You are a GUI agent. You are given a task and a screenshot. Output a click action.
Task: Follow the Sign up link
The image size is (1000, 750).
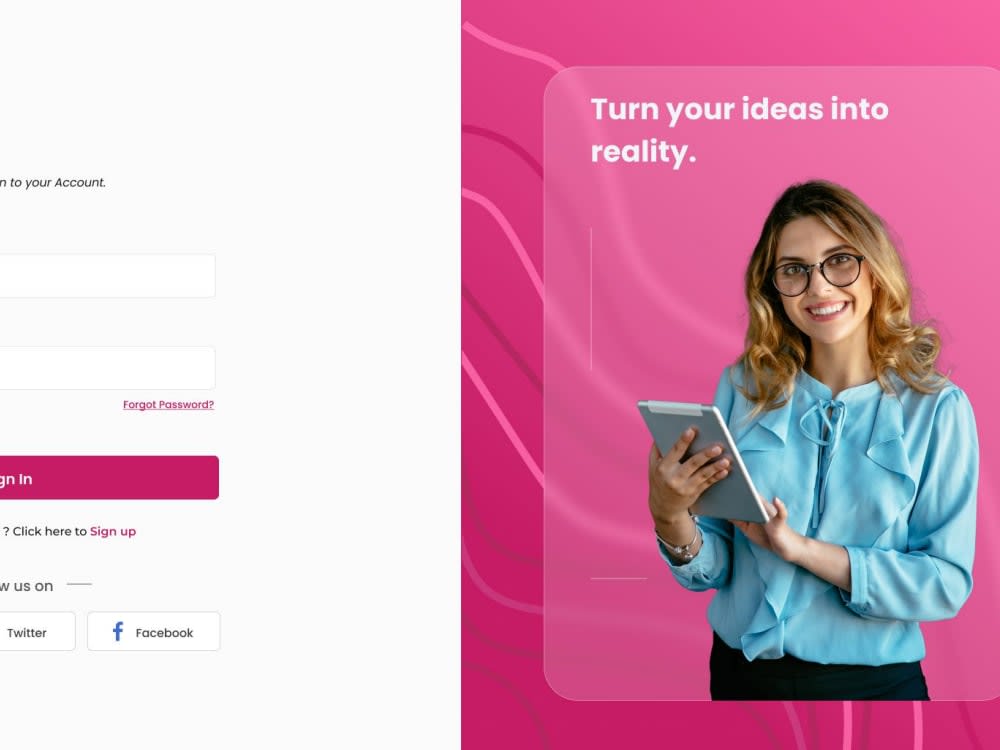pos(113,531)
